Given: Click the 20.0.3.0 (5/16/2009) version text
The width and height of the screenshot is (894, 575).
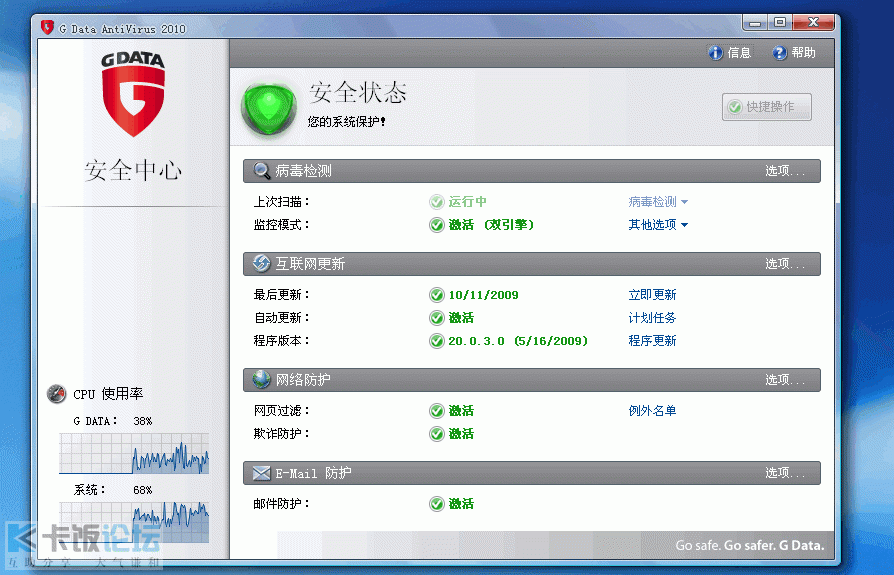Looking at the screenshot, I should tap(518, 341).
